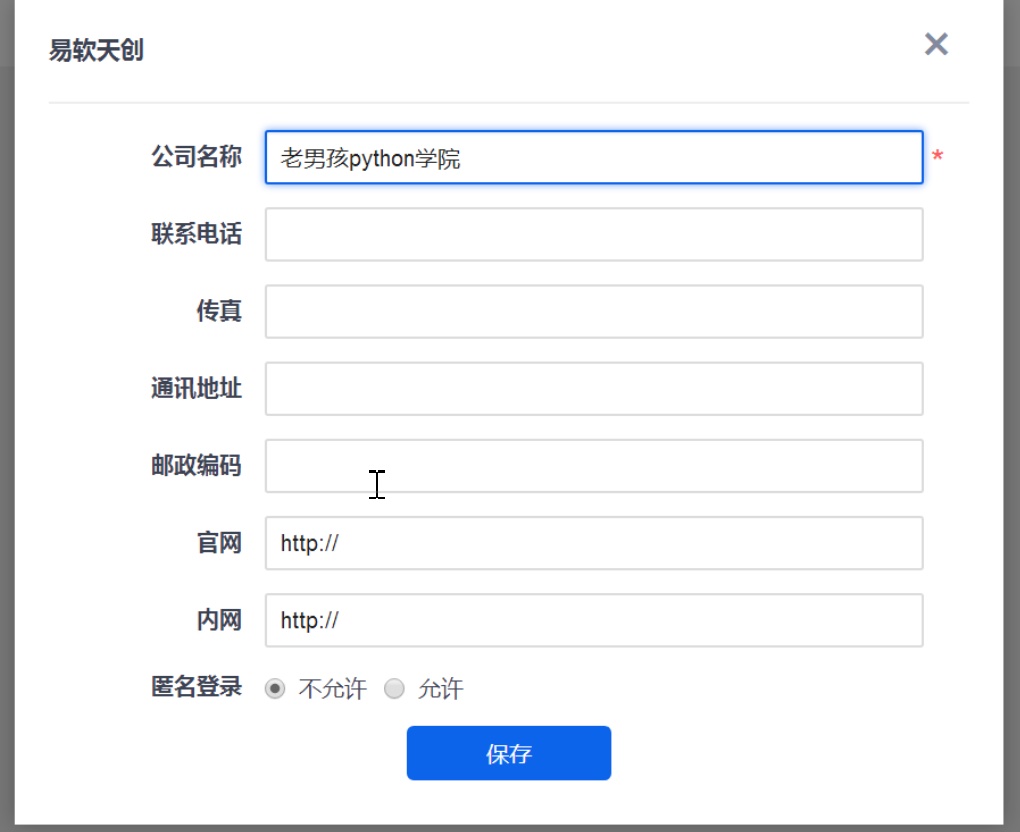1020x832 pixels.
Task: Select the 不允许 anonymous login radio
Action: [275, 689]
